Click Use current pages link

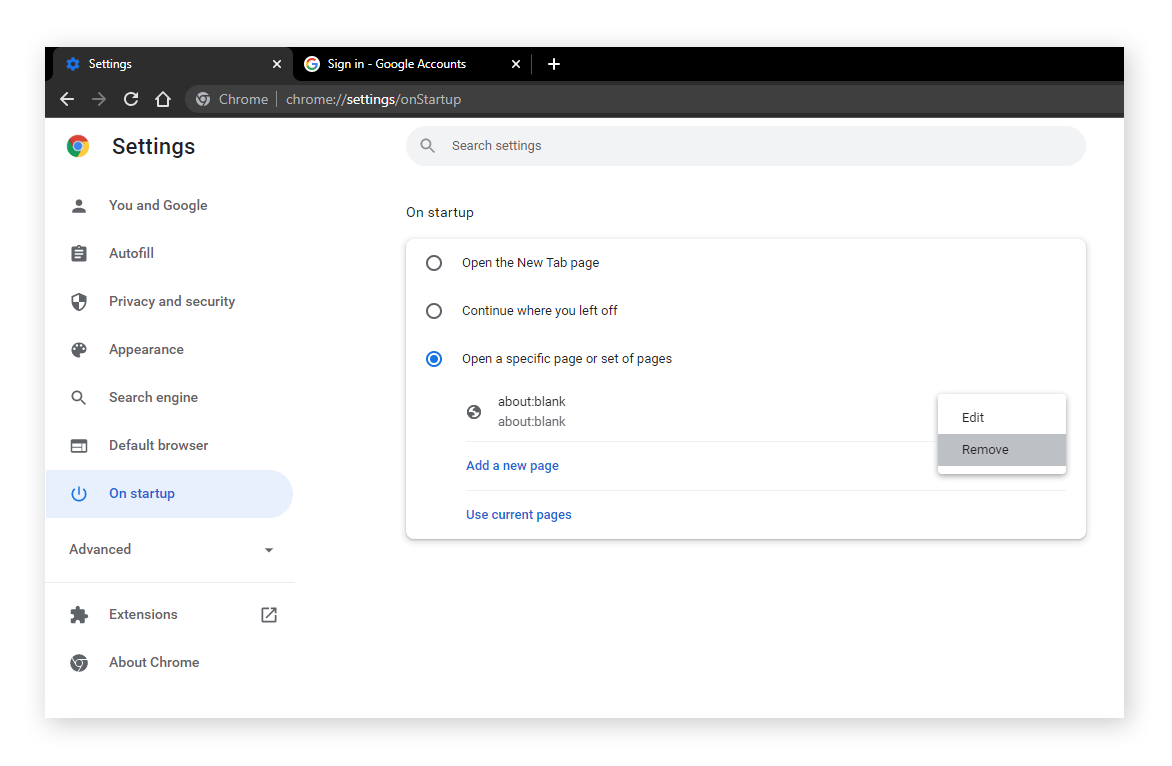click(519, 515)
